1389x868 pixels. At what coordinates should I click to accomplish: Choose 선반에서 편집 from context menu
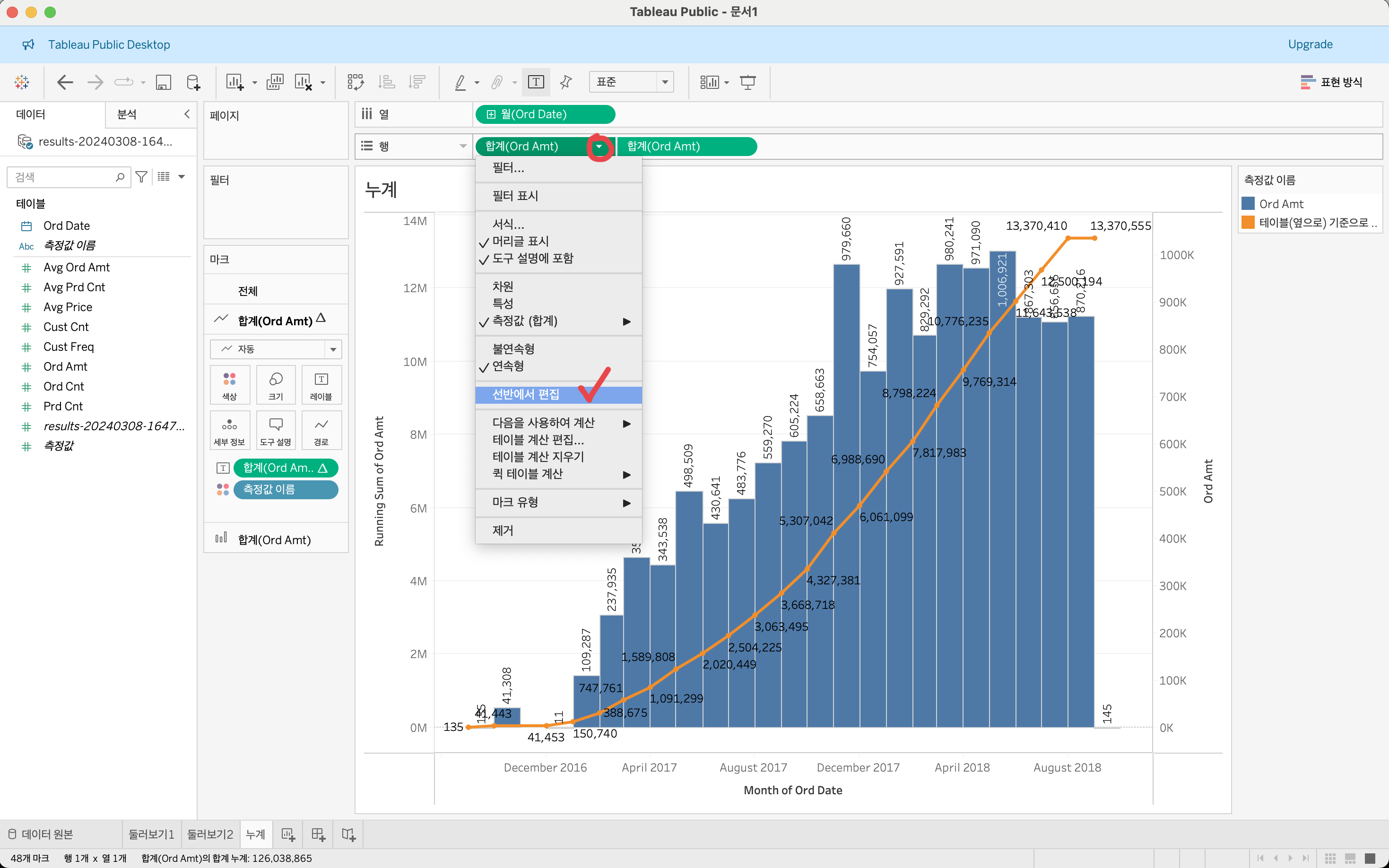pos(525,394)
